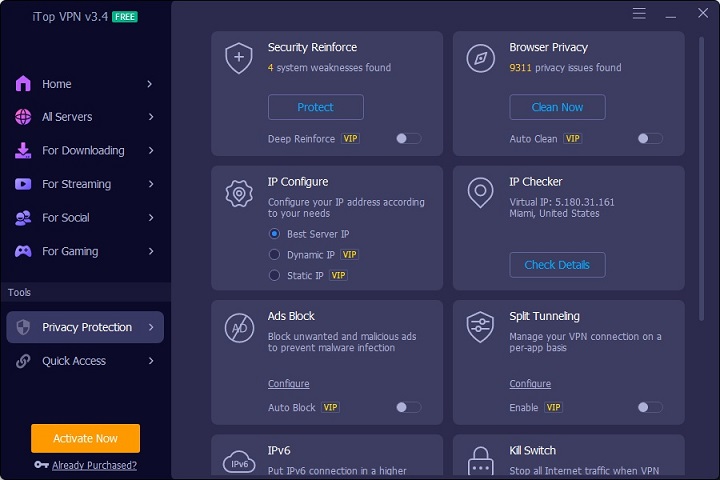Click the Already Purchased? link
The height and width of the screenshot is (480, 720).
coord(94,465)
